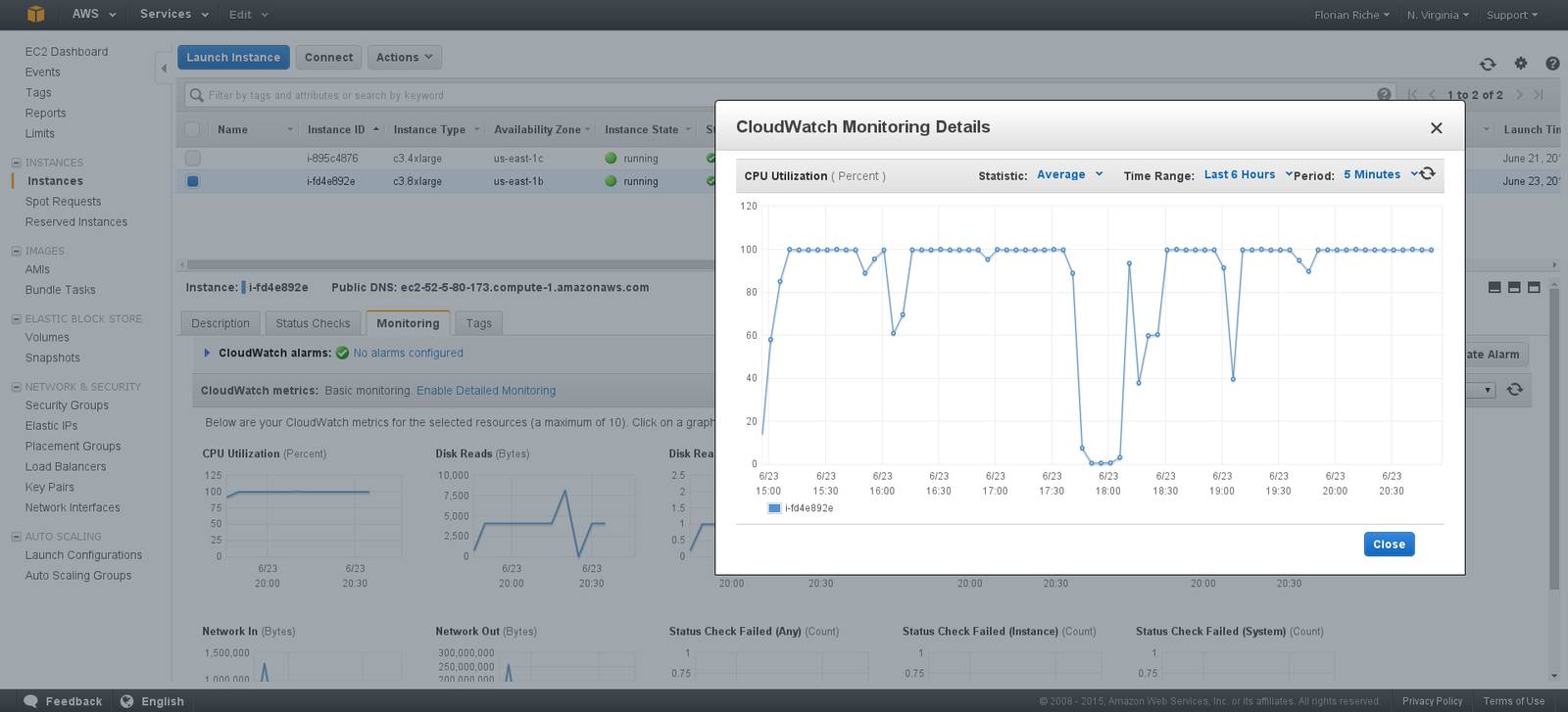Open the N. Virginia region menu
This screenshot has width=1568, height=712.
[x=1438, y=15]
